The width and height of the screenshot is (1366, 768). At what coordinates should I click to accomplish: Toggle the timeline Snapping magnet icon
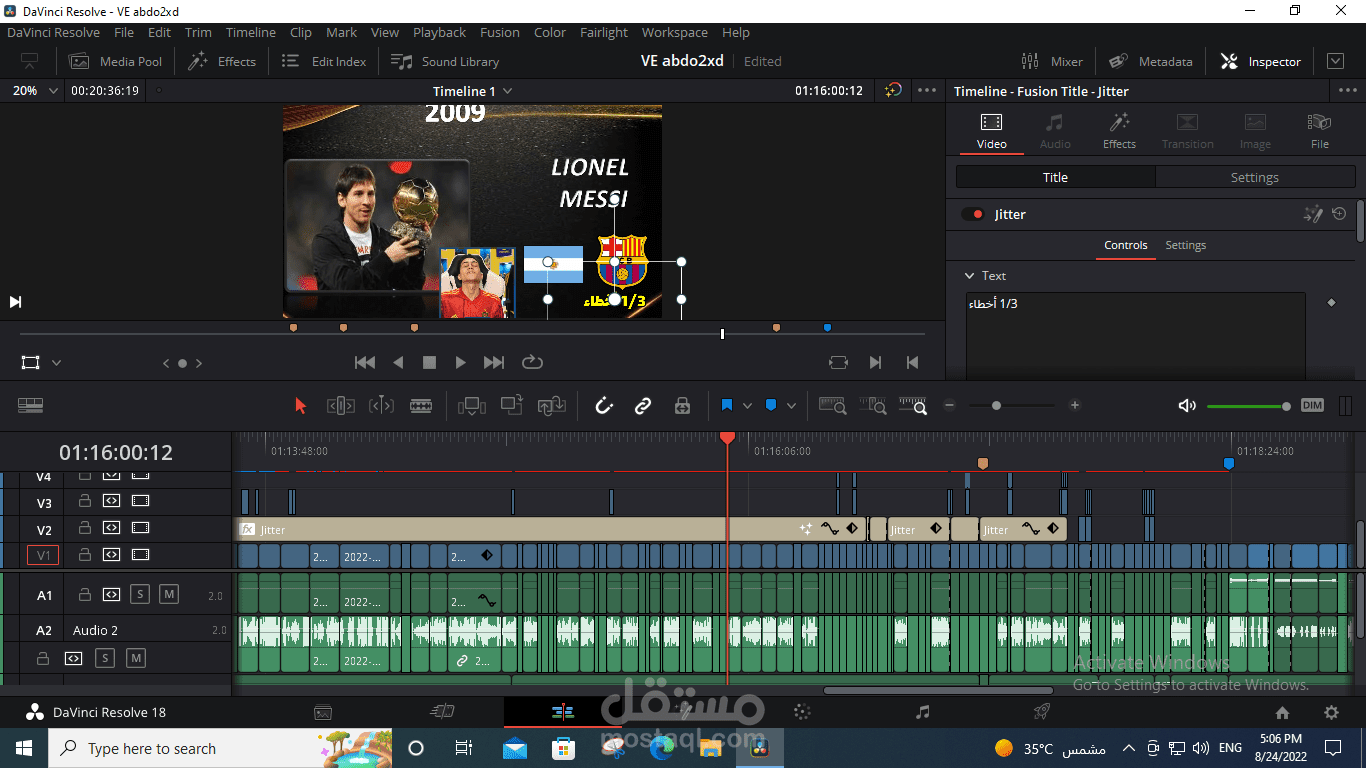tap(604, 406)
